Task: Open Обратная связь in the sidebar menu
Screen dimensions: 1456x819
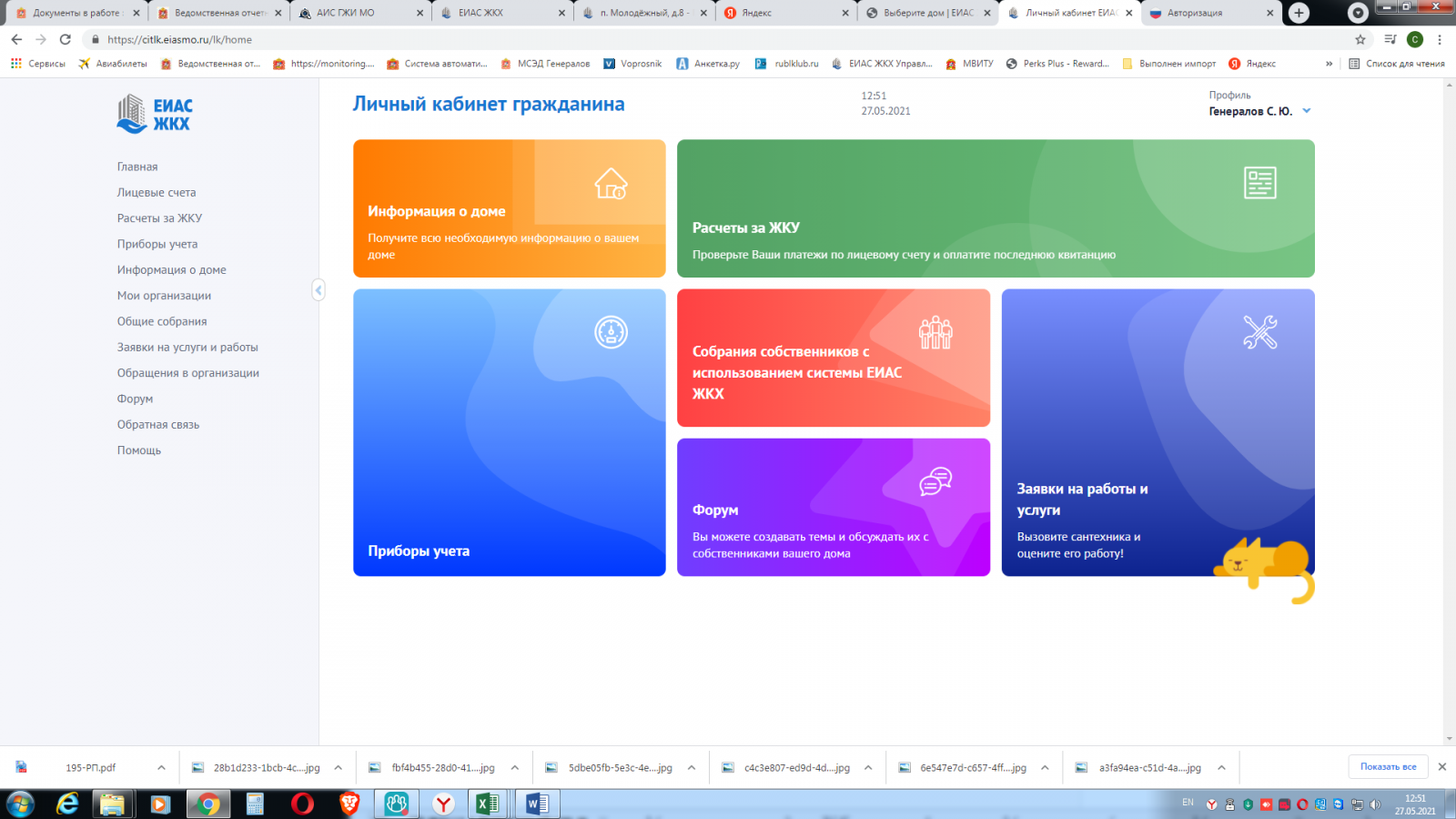Action: [x=158, y=425]
